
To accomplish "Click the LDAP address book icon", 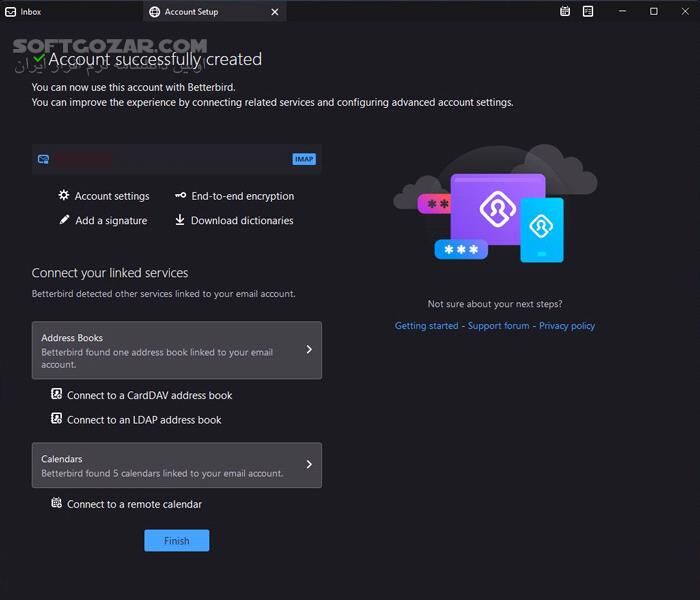I will (x=57, y=420).
